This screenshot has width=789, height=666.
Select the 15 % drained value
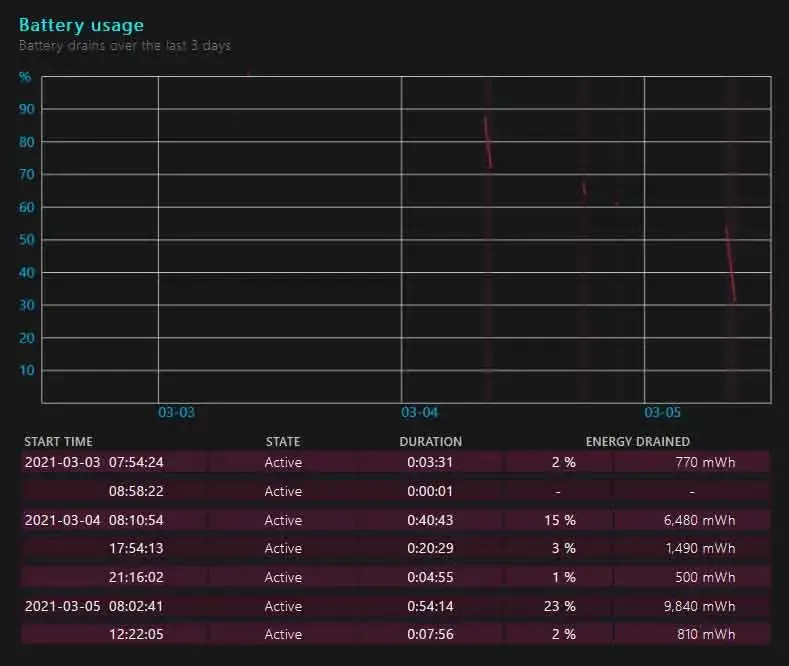pos(560,520)
